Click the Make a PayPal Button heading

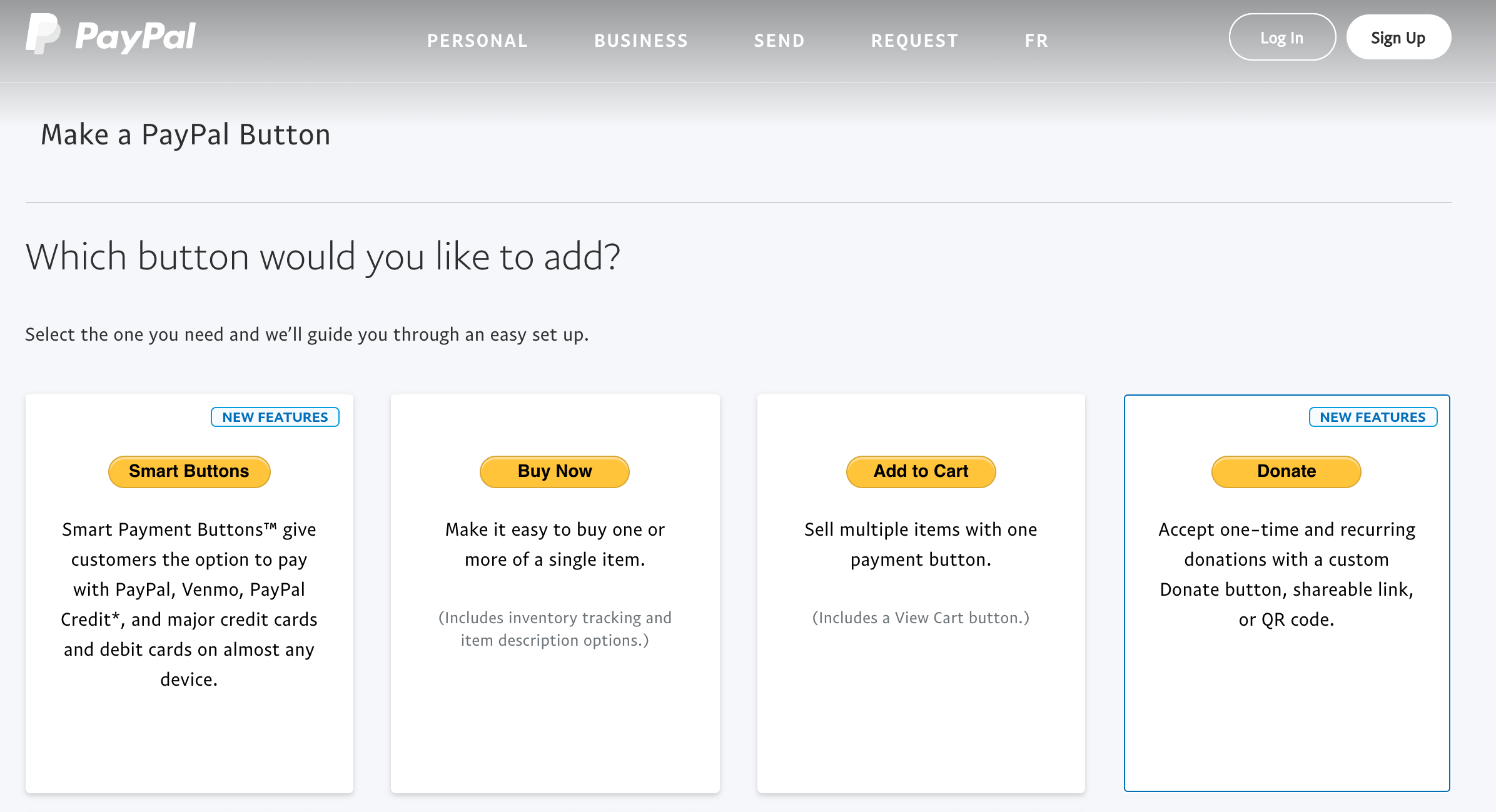186,135
